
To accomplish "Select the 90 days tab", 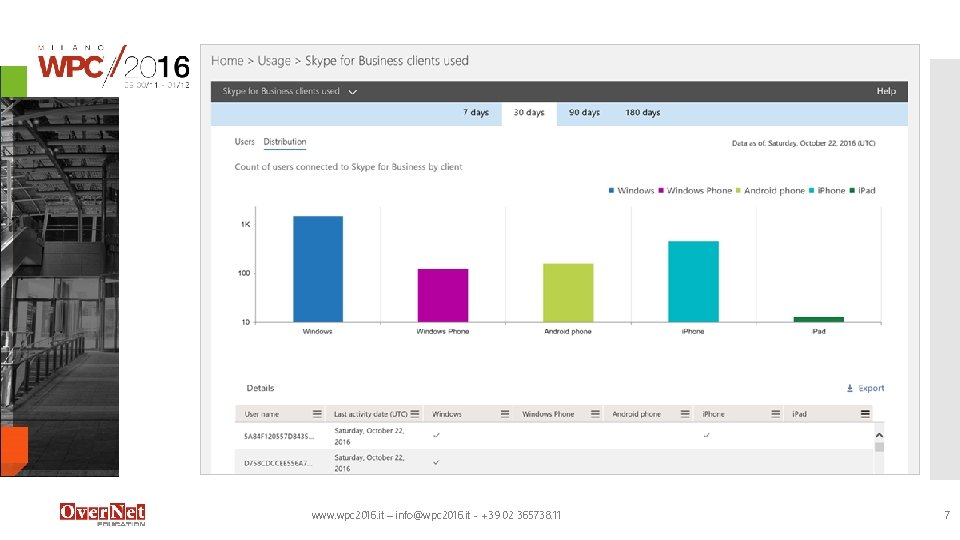I will pyautogui.click(x=584, y=113).
